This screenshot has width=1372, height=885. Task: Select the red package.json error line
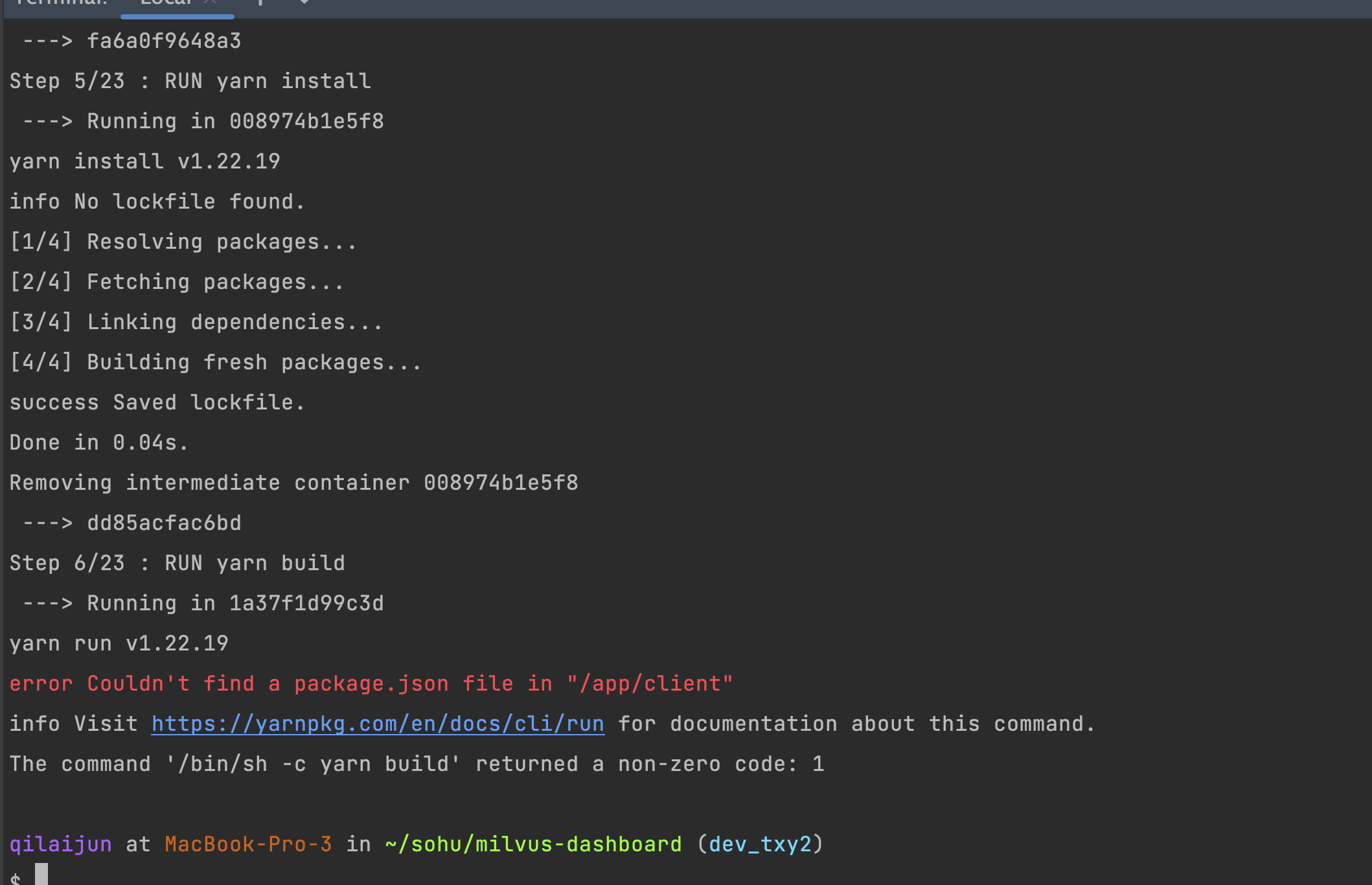point(371,683)
